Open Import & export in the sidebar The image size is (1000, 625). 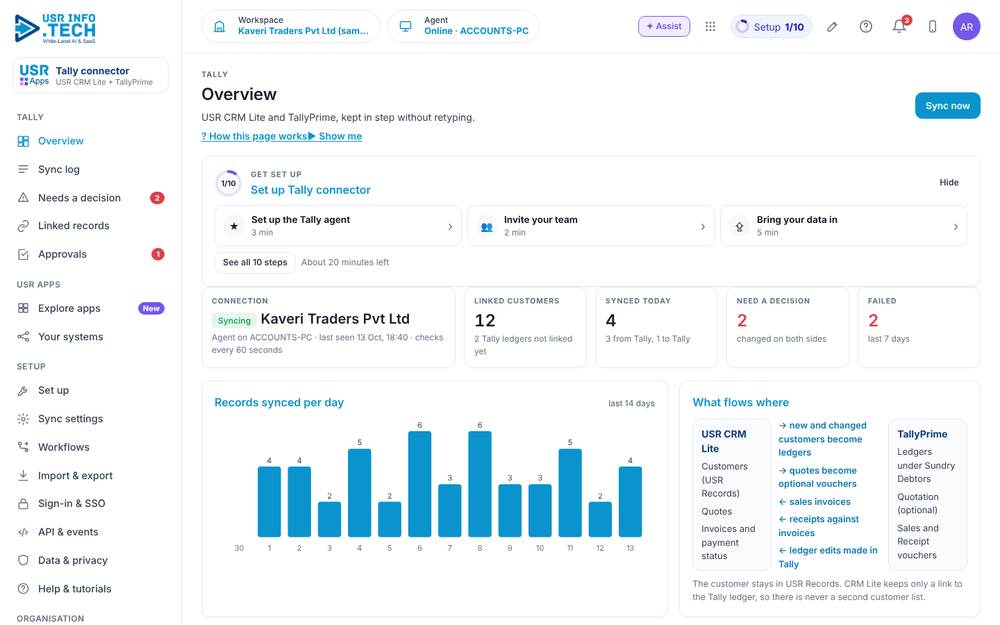point(91,475)
